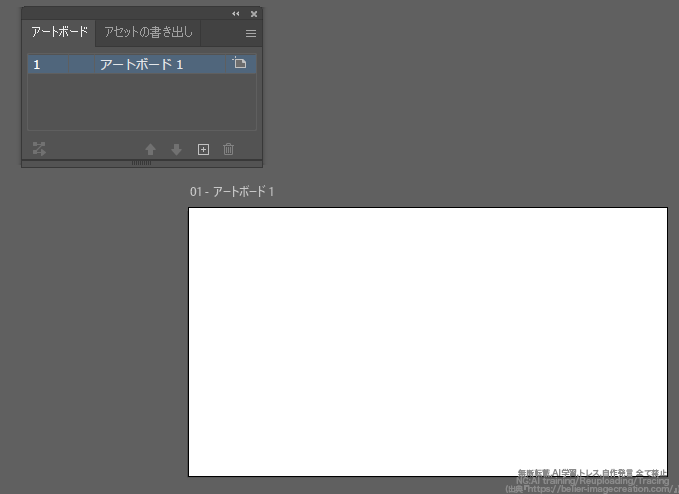Collapse the panel with double-arrow icon
Viewport: 679px width, 494px height.
coord(236,14)
